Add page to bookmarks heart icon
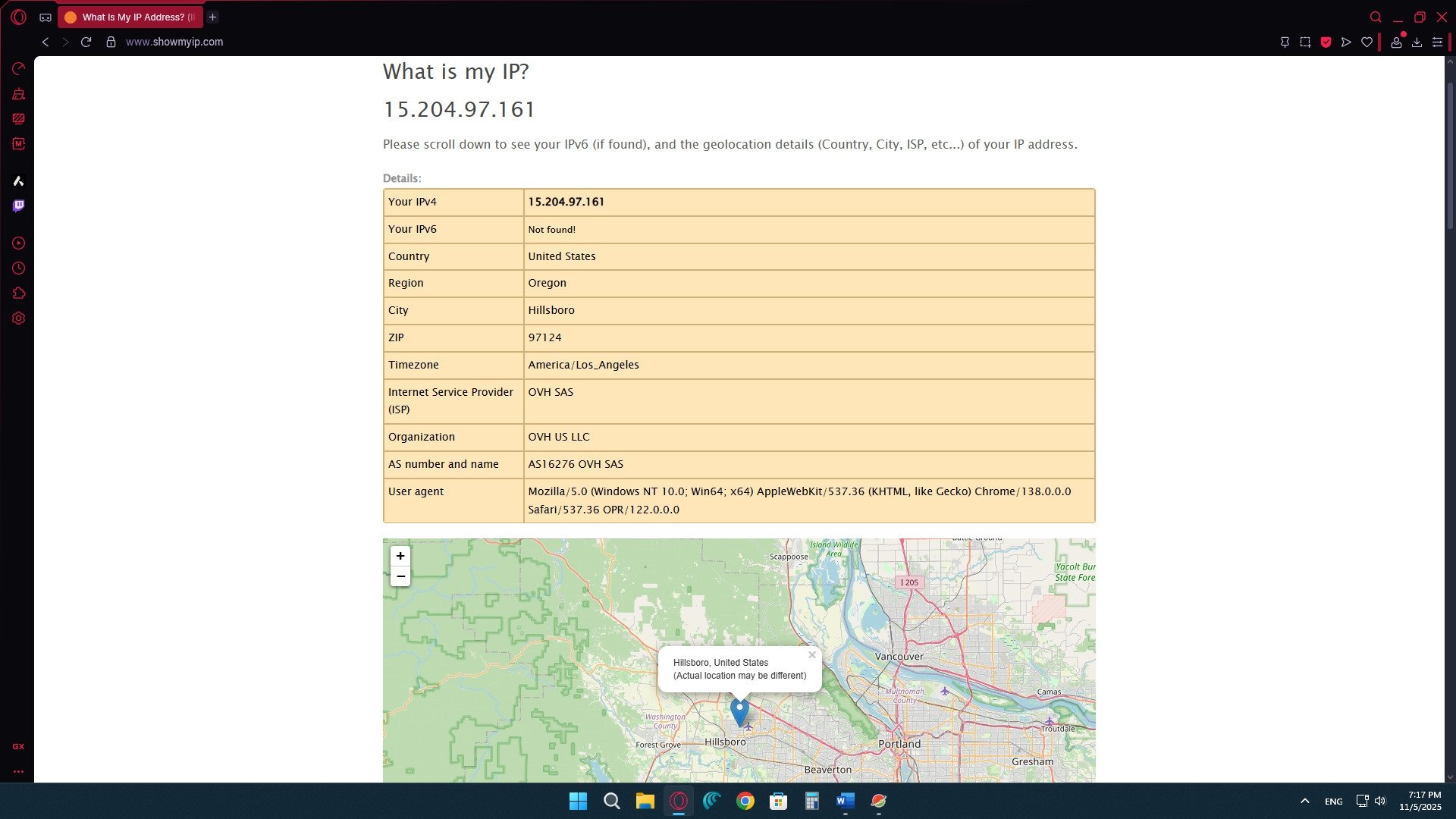1456x819 pixels. coord(1367,42)
